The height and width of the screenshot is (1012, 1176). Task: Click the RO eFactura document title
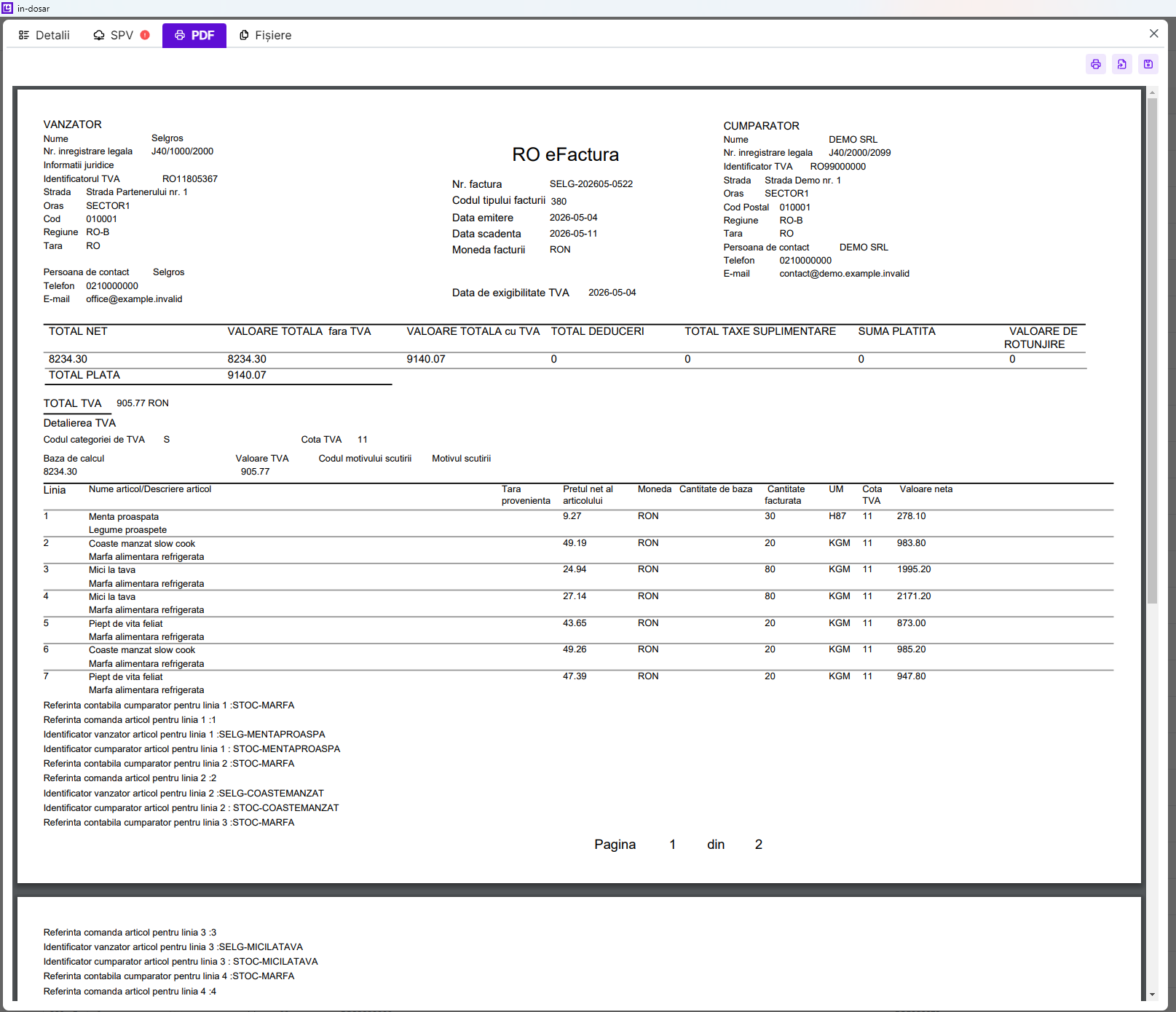click(566, 154)
